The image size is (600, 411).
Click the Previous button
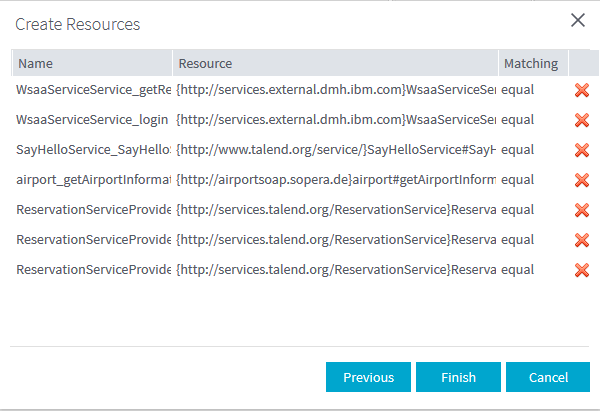click(368, 378)
